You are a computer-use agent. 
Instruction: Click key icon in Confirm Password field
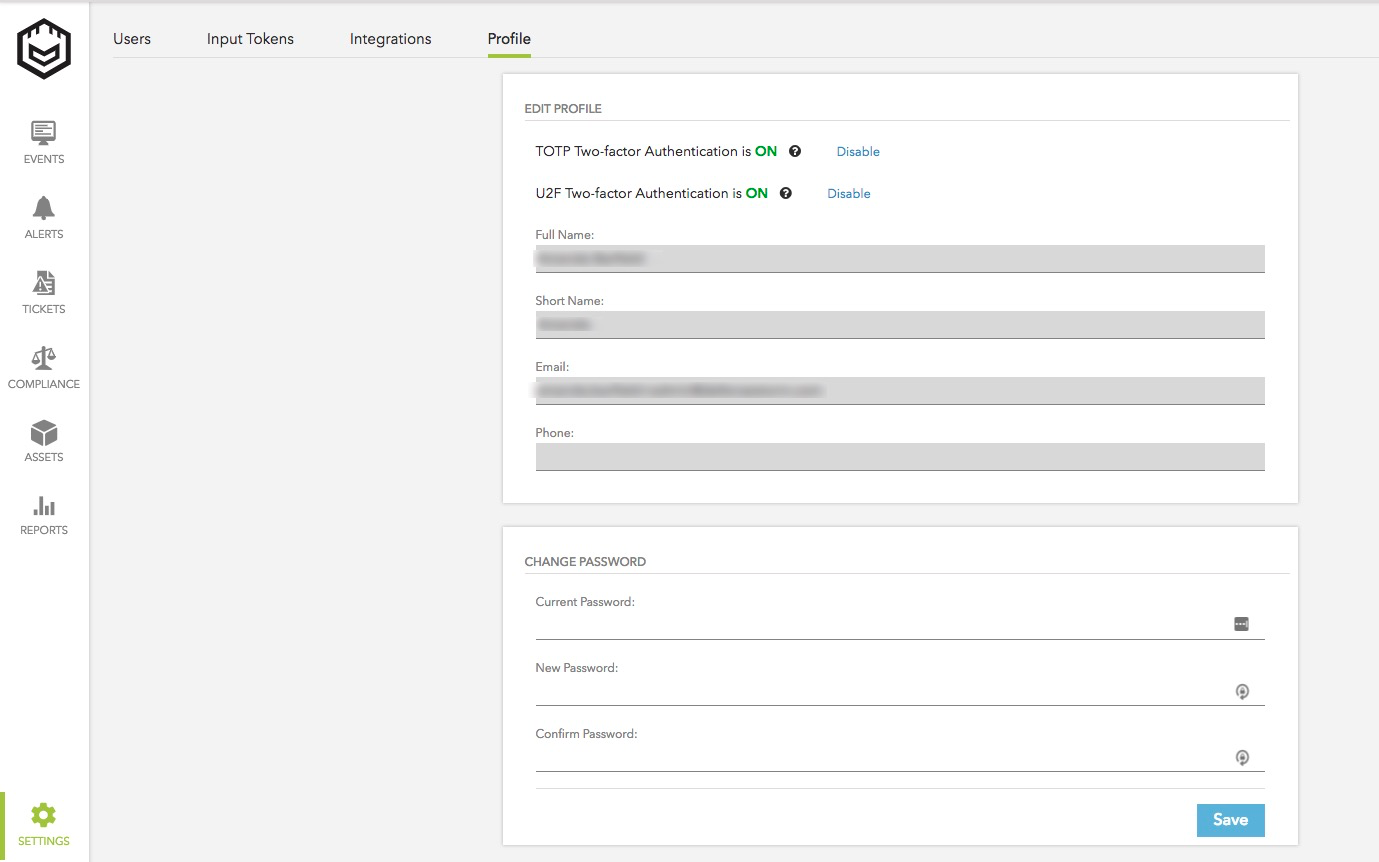click(1242, 757)
